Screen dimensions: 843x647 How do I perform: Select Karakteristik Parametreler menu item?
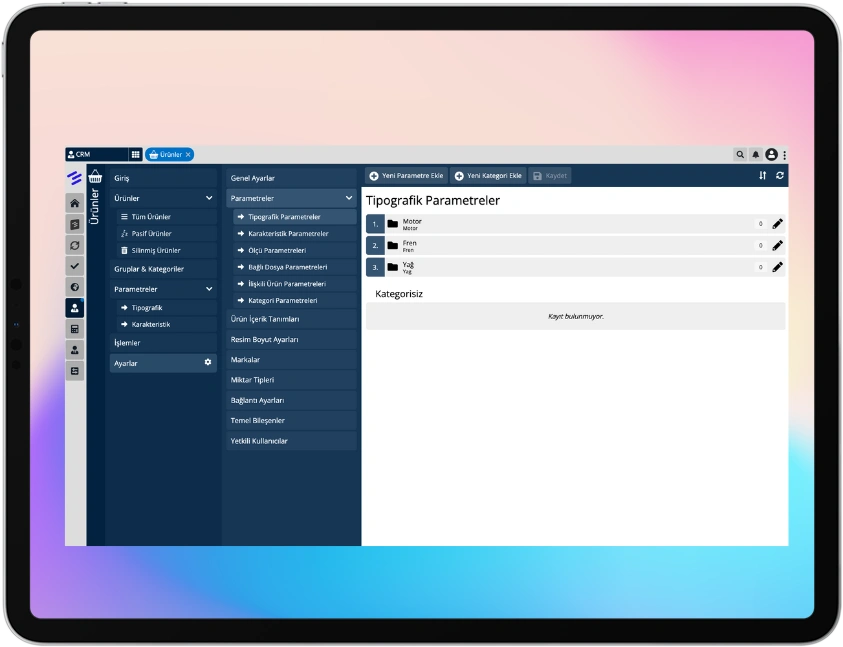click(x=288, y=233)
